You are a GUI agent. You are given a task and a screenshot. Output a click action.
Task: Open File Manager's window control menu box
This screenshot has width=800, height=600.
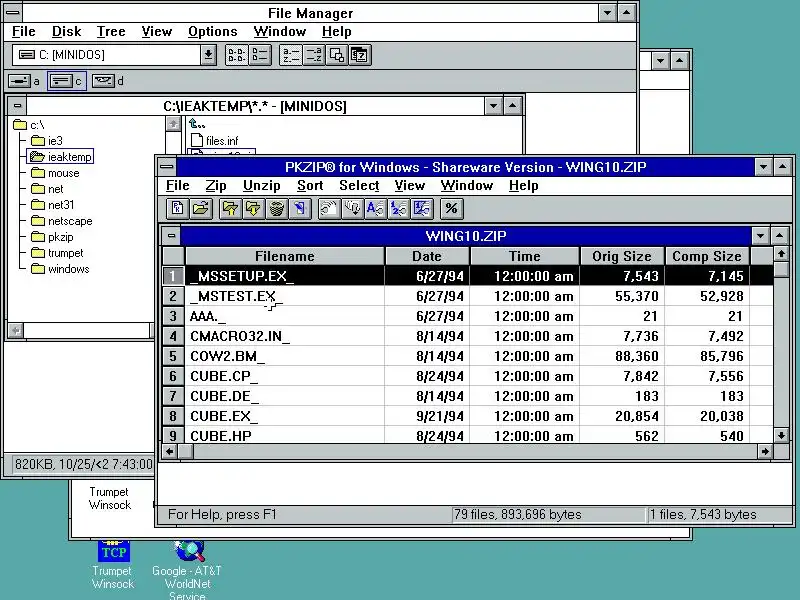(12, 12)
